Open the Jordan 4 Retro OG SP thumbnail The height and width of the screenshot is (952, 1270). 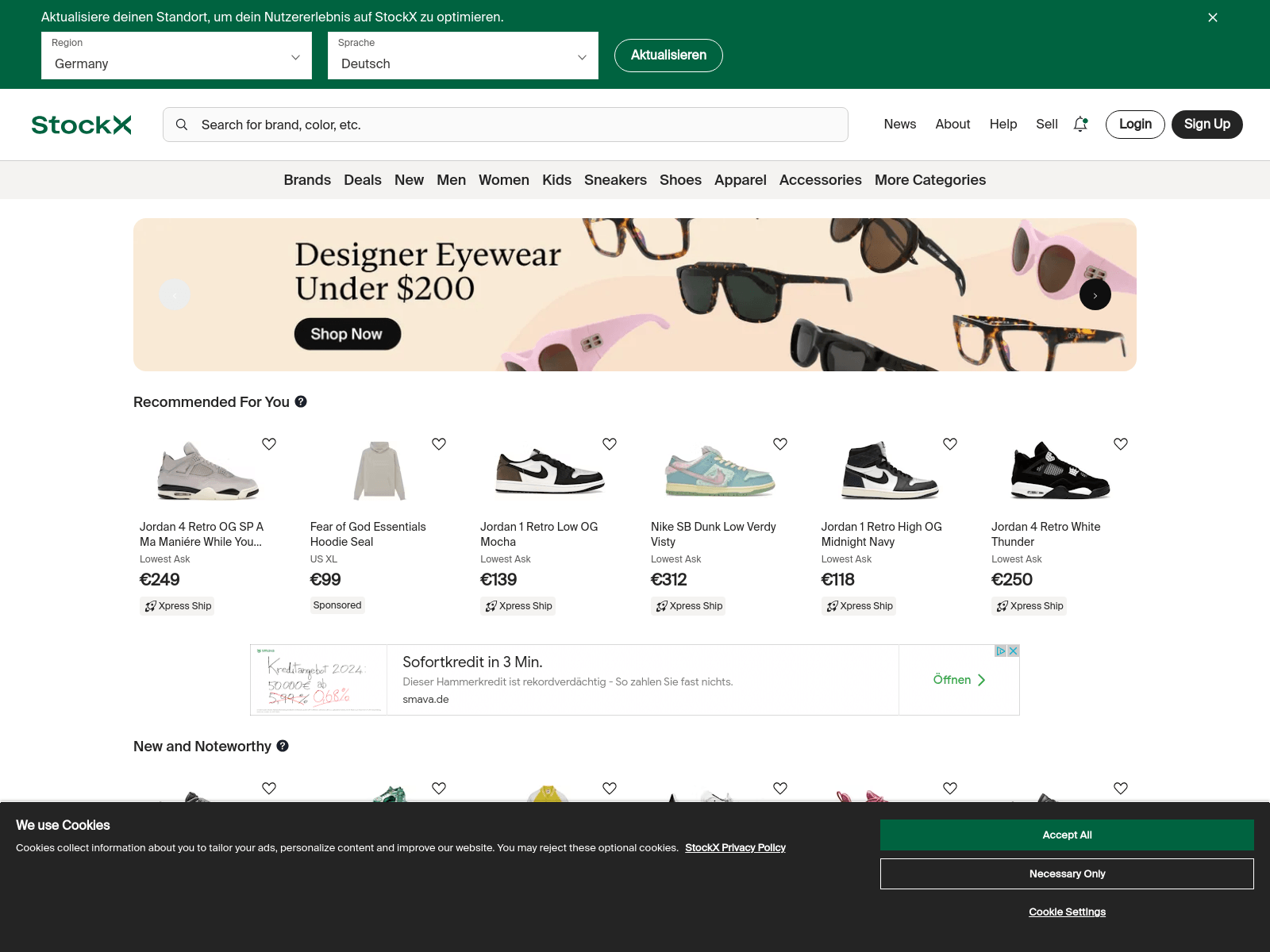[208, 470]
